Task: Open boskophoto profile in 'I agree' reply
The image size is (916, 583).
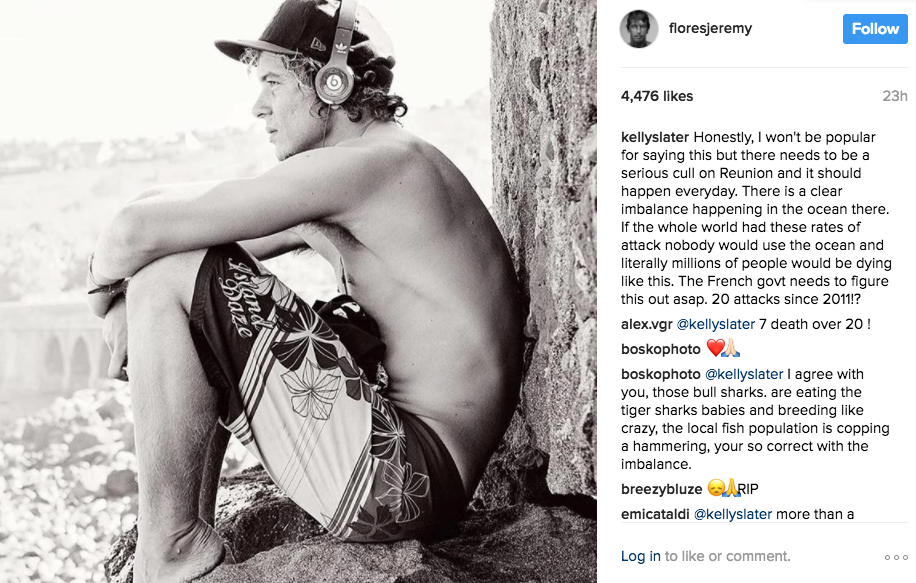Action: pos(660,374)
